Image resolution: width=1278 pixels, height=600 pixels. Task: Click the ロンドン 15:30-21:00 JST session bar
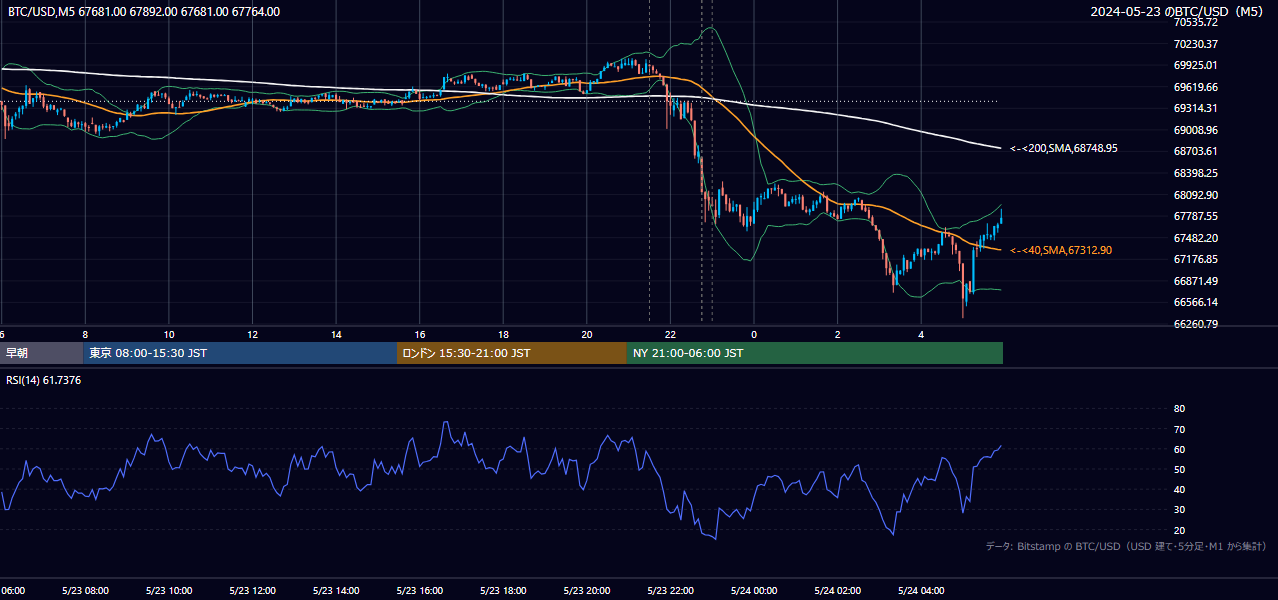[x=512, y=353]
